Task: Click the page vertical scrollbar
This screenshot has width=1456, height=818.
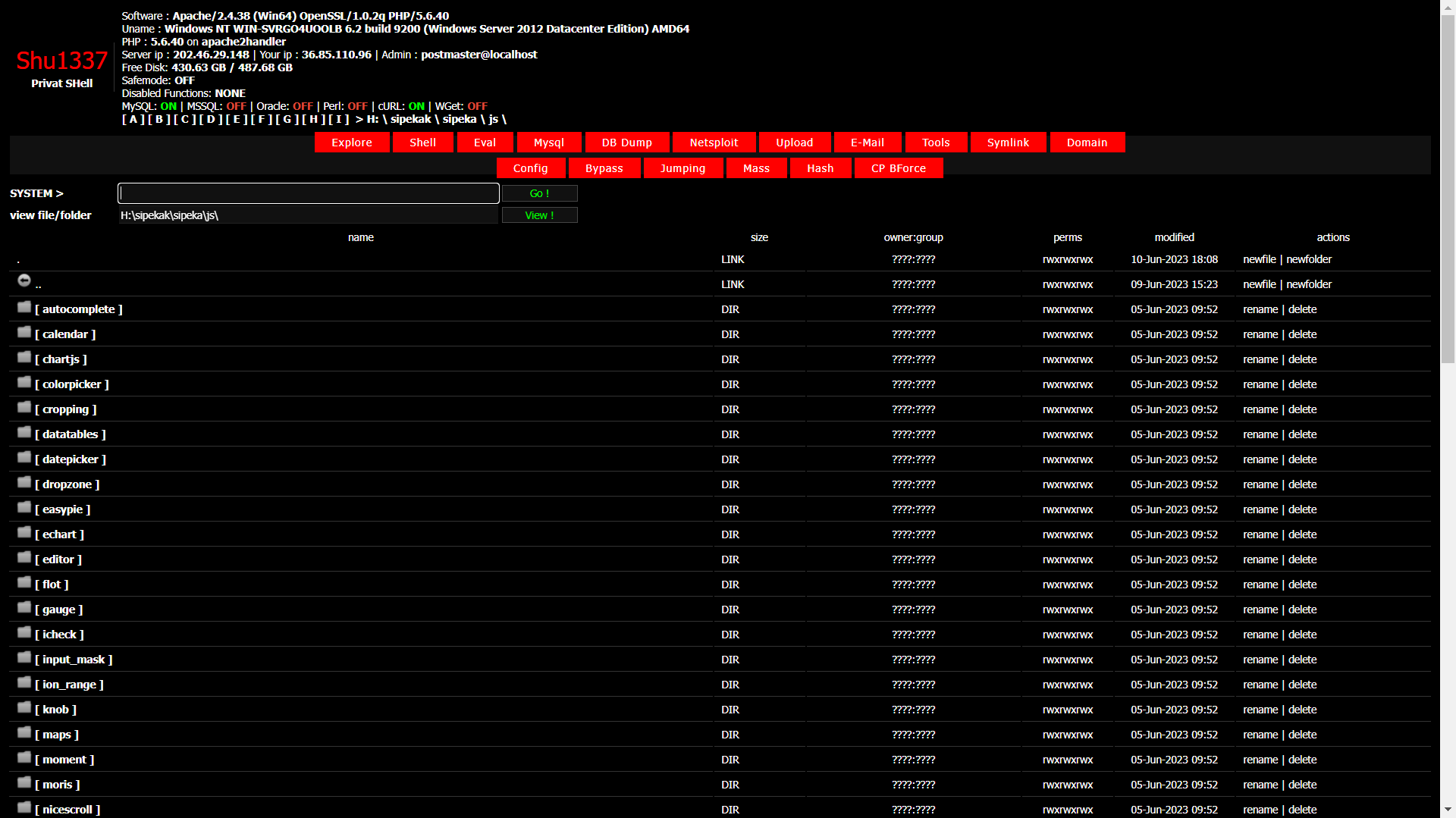Action: pyautogui.click(x=1448, y=190)
